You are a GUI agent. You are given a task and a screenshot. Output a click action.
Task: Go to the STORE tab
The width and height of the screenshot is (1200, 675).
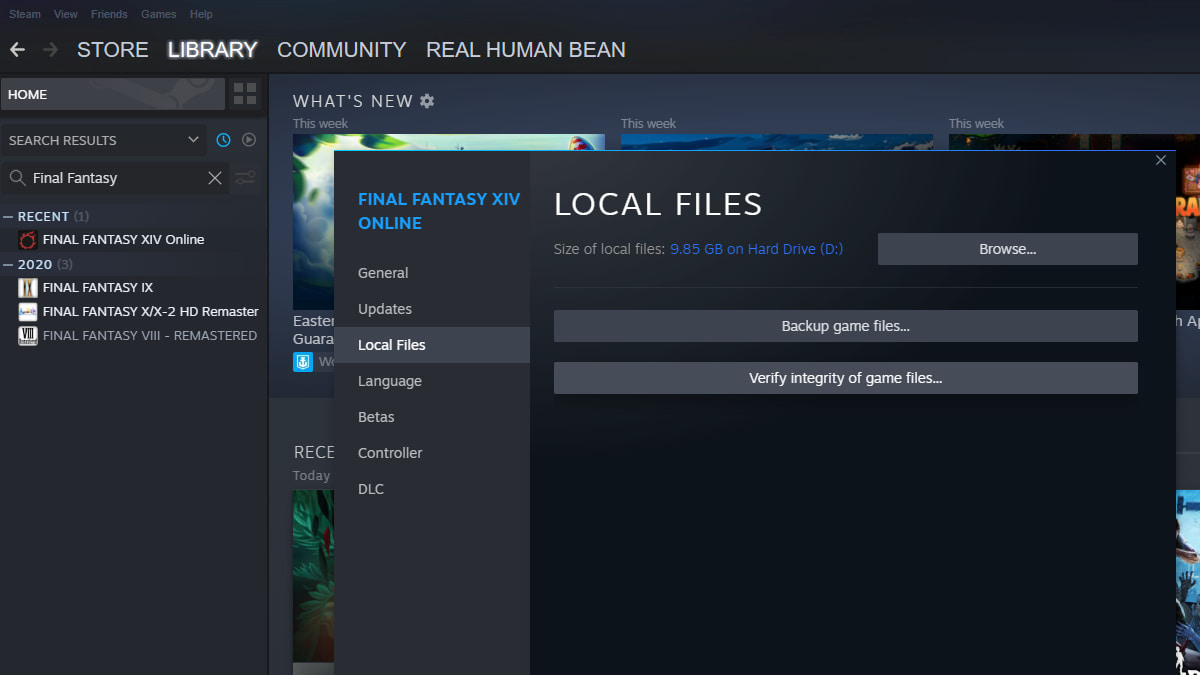point(112,49)
